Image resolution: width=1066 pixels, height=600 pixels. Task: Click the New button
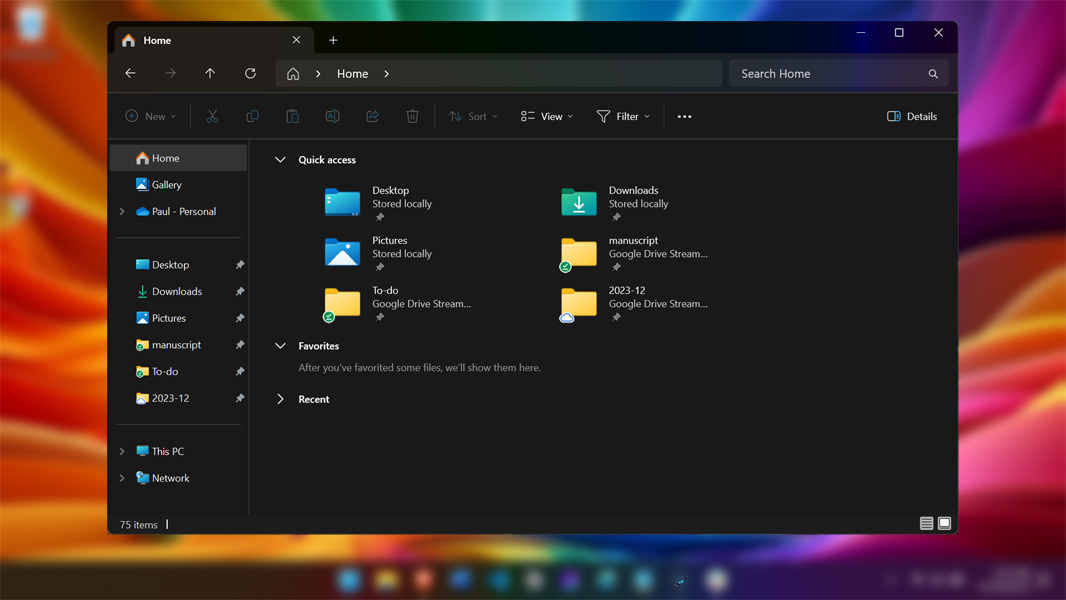click(149, 116)
